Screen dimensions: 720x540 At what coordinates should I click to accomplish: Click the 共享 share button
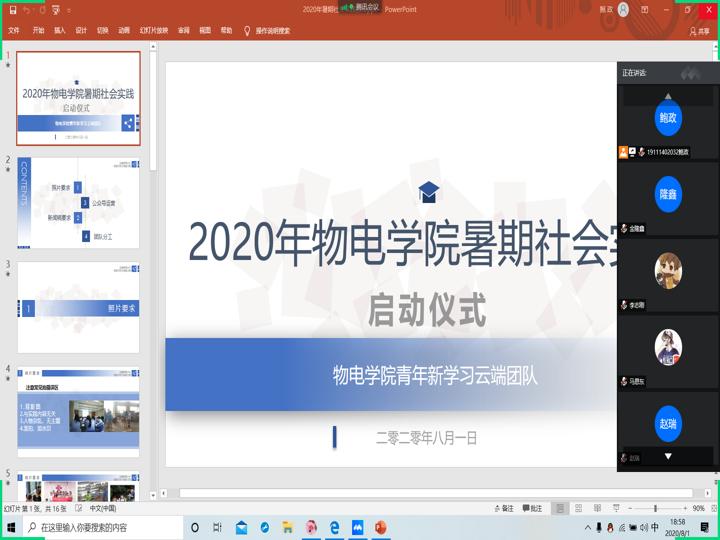pyautogui.click(x=699, y=31)
